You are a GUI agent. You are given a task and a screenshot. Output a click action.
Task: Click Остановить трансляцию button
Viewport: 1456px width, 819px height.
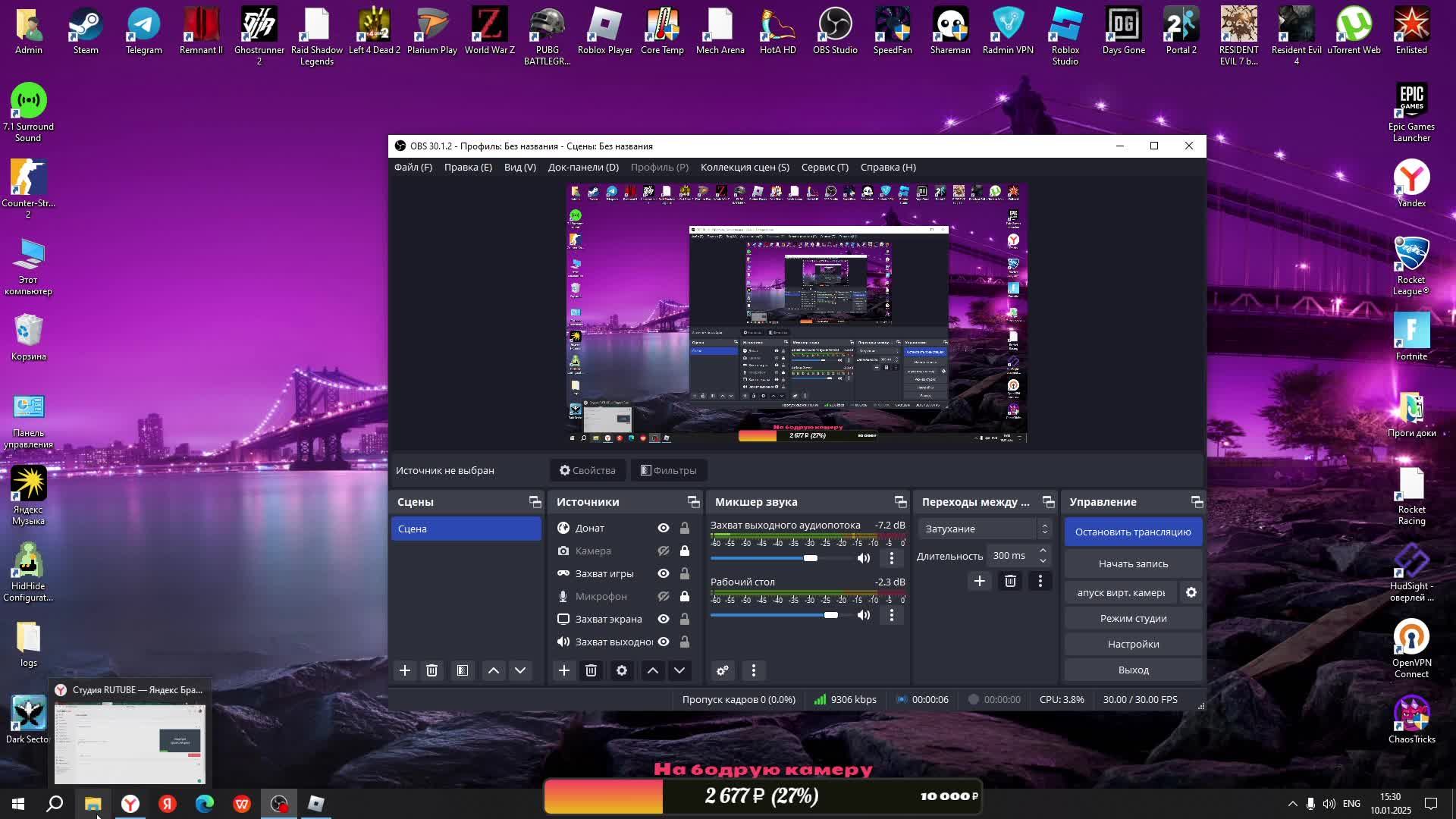click(1133, 531)
